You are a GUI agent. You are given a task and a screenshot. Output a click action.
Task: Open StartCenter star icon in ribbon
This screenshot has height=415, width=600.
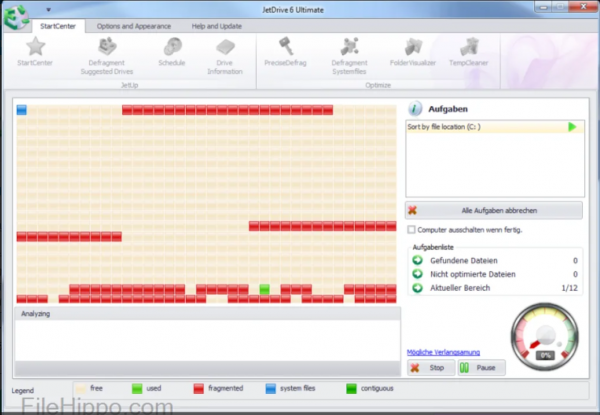[x=35, y=47]
